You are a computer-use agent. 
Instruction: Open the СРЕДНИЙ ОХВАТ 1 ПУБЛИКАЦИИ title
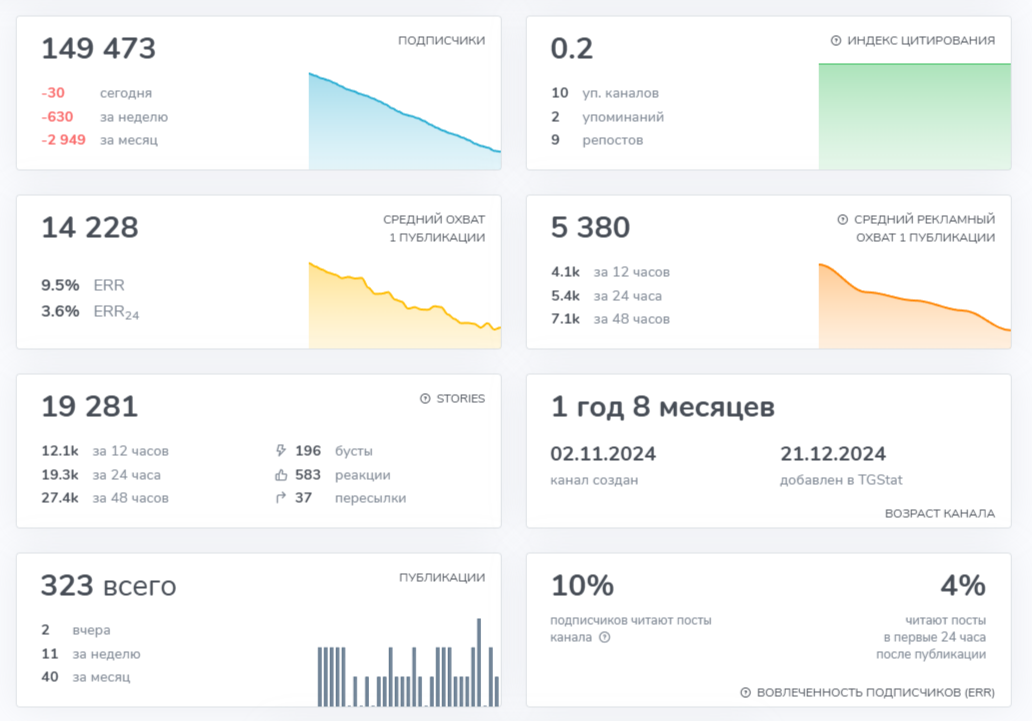pyautogui.click(x=434, y=228)
